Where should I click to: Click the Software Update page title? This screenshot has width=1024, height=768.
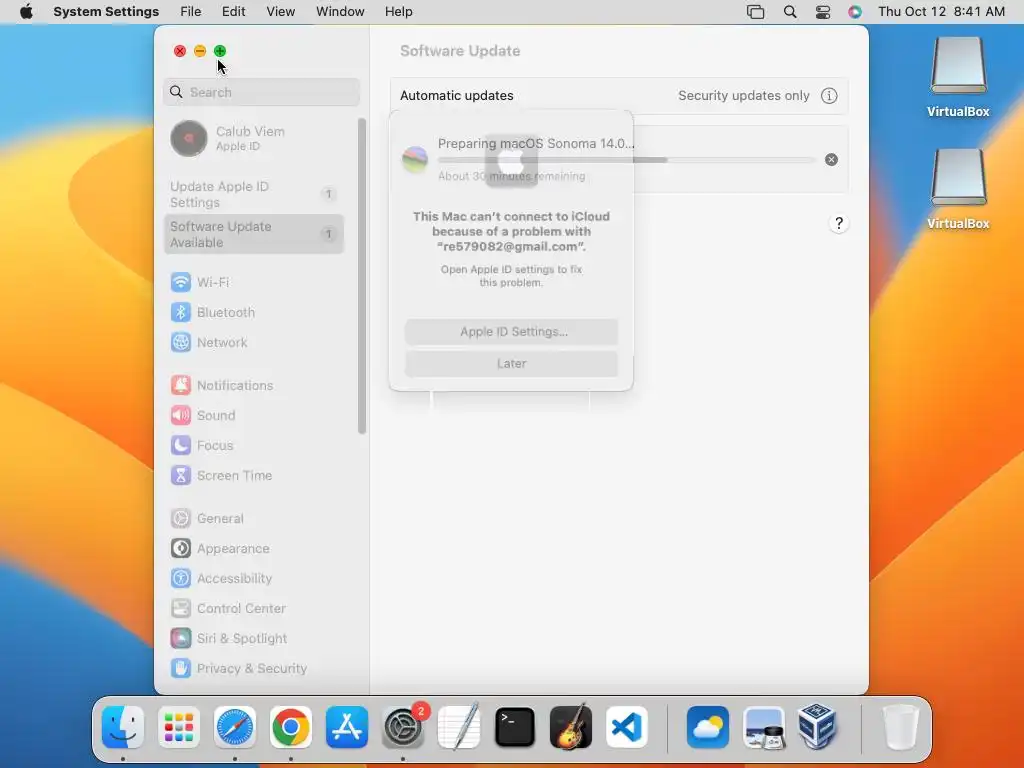click(460, 51)
